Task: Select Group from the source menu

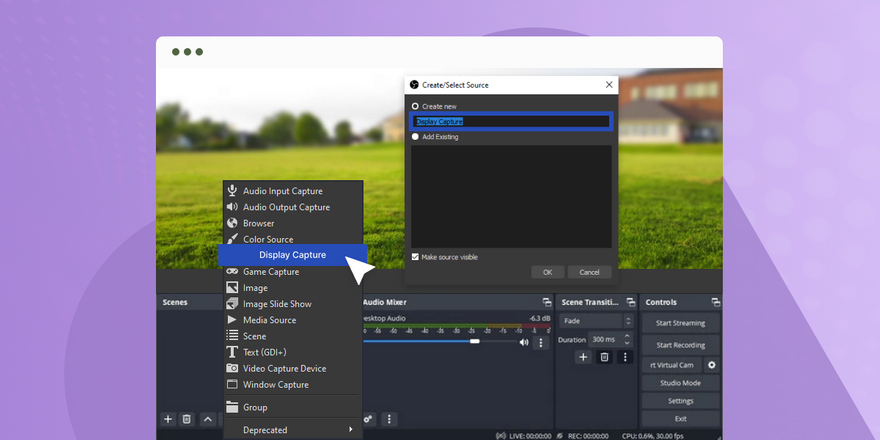Action: [x=292, y=407]
